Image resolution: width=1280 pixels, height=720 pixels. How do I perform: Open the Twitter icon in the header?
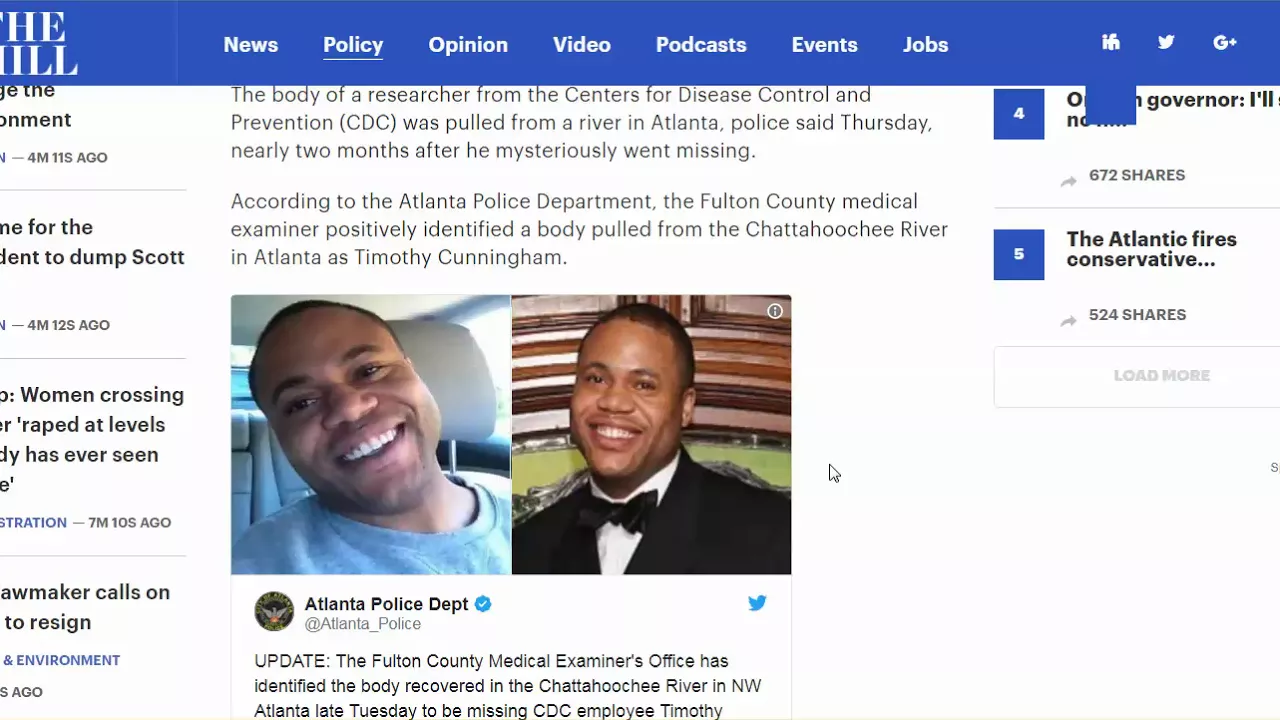(1166, 42)
